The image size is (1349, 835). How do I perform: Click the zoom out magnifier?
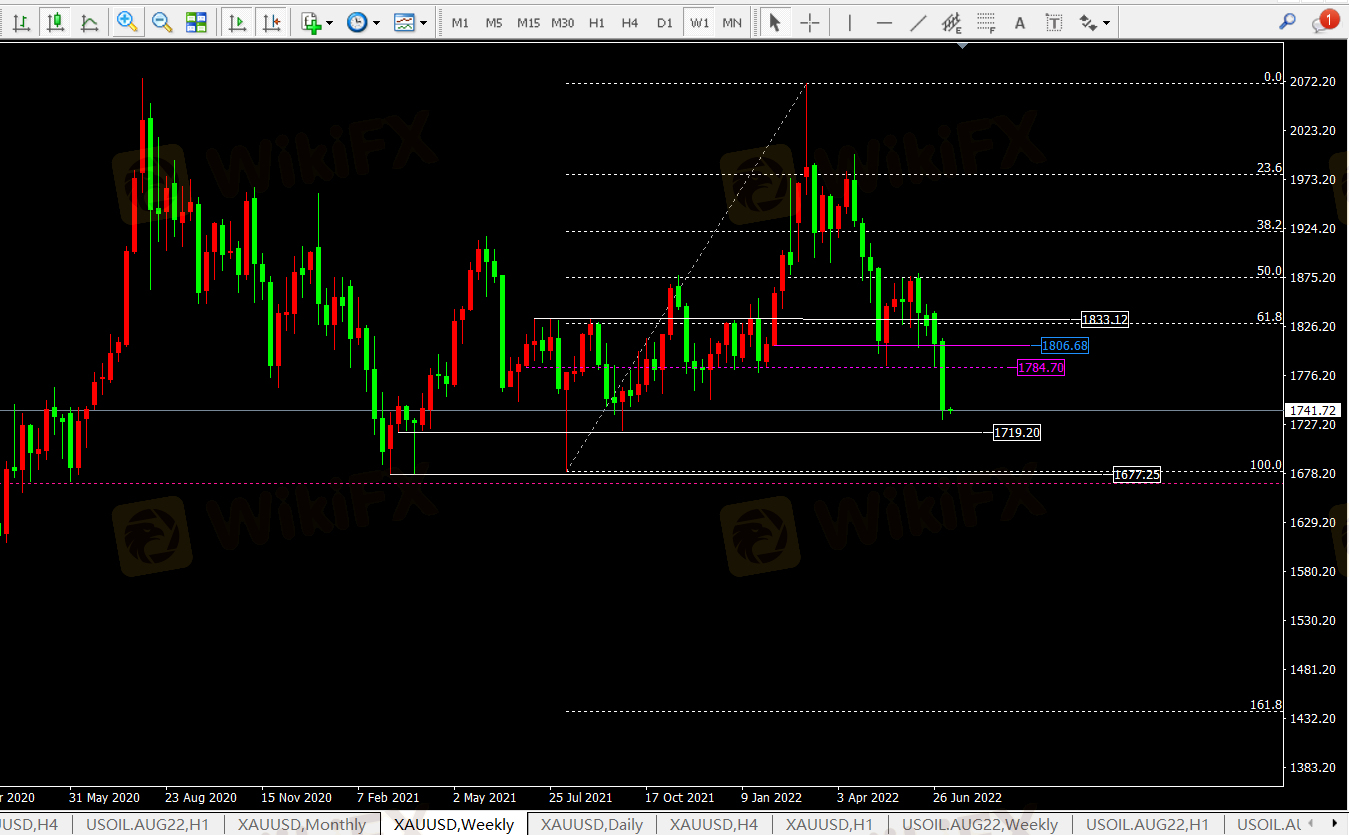pos(161,22)
